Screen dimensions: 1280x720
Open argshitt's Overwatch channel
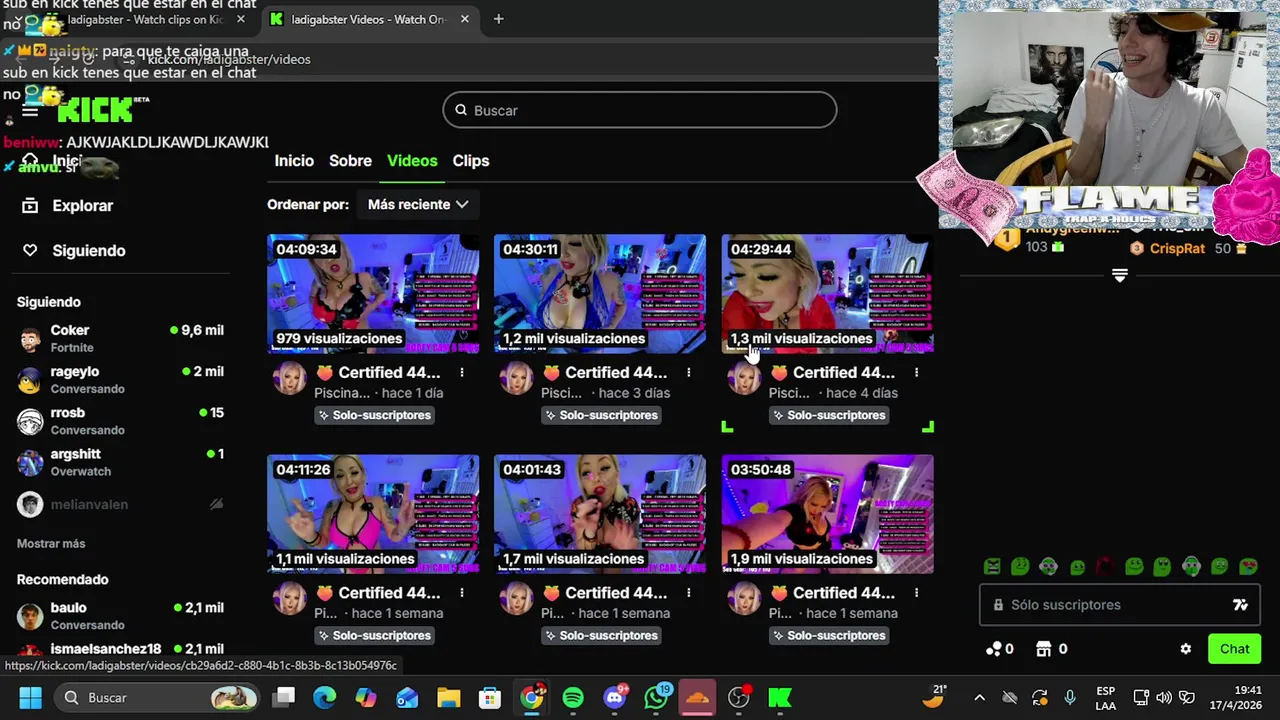120,461
